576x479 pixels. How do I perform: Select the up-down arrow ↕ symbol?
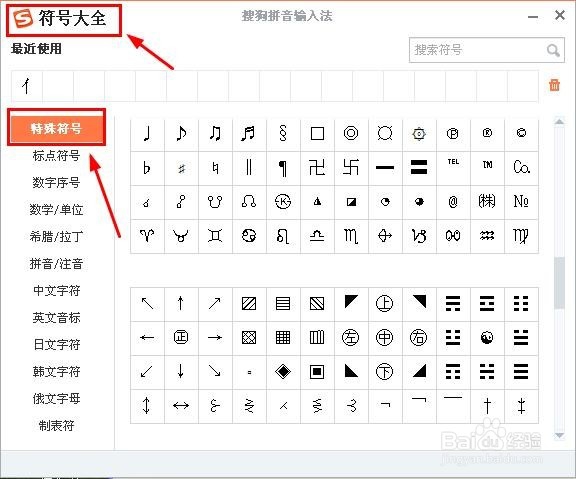147,406
